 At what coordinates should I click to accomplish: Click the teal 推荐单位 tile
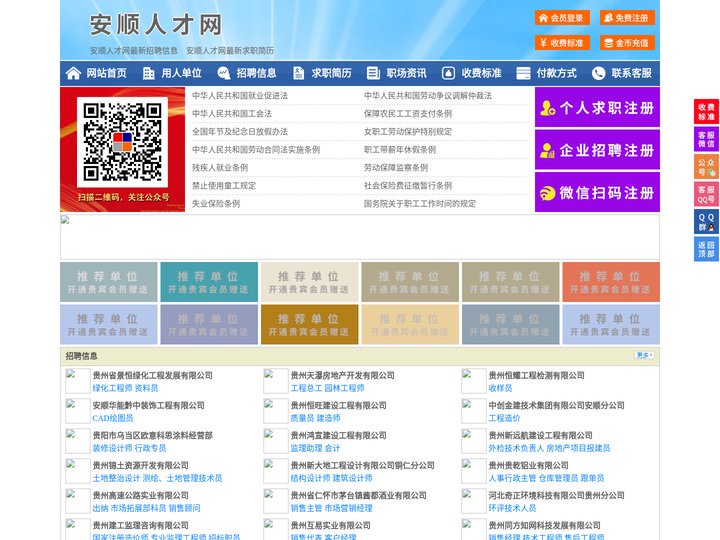pyautogui.click(x=209, y=282)
